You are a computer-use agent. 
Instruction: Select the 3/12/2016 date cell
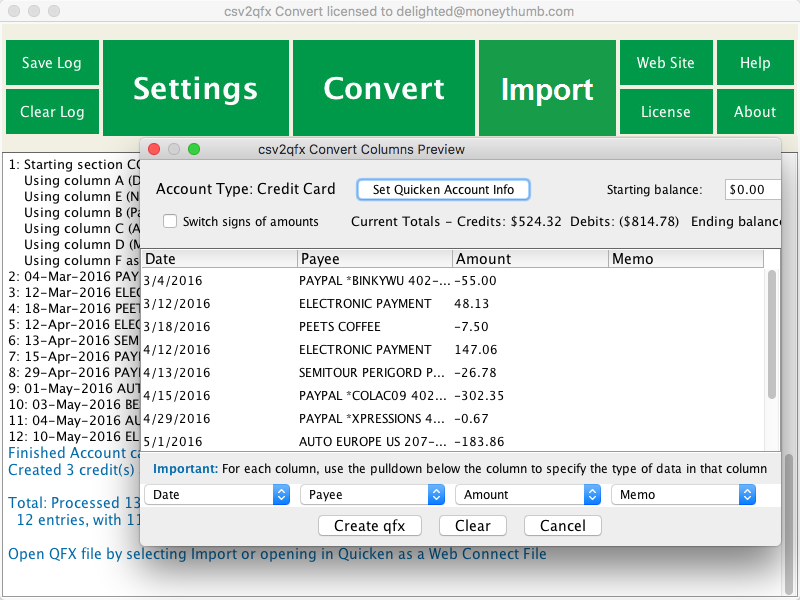(x=220, y=304)
